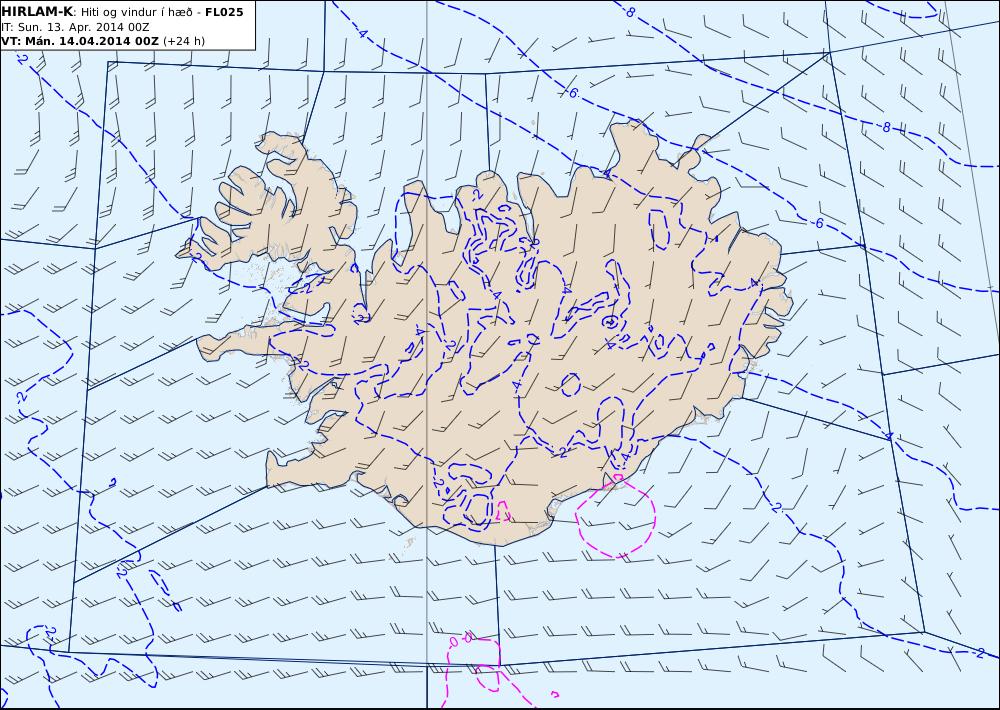Click the "VT: Mán. 14.04.2014 00Z" valid time
The width and height of the screenshot is (1000, 710).
80,41
